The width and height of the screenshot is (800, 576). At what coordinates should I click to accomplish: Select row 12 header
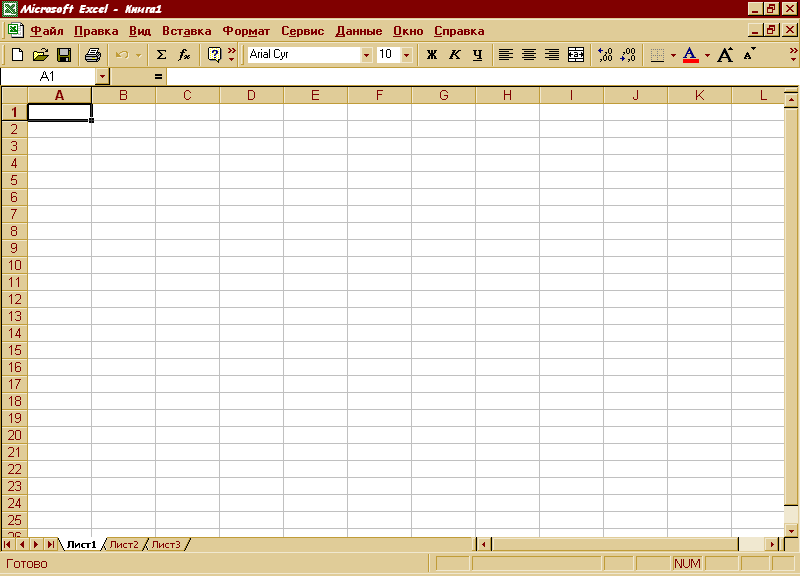pyautogui.click(x=15, y=299)
